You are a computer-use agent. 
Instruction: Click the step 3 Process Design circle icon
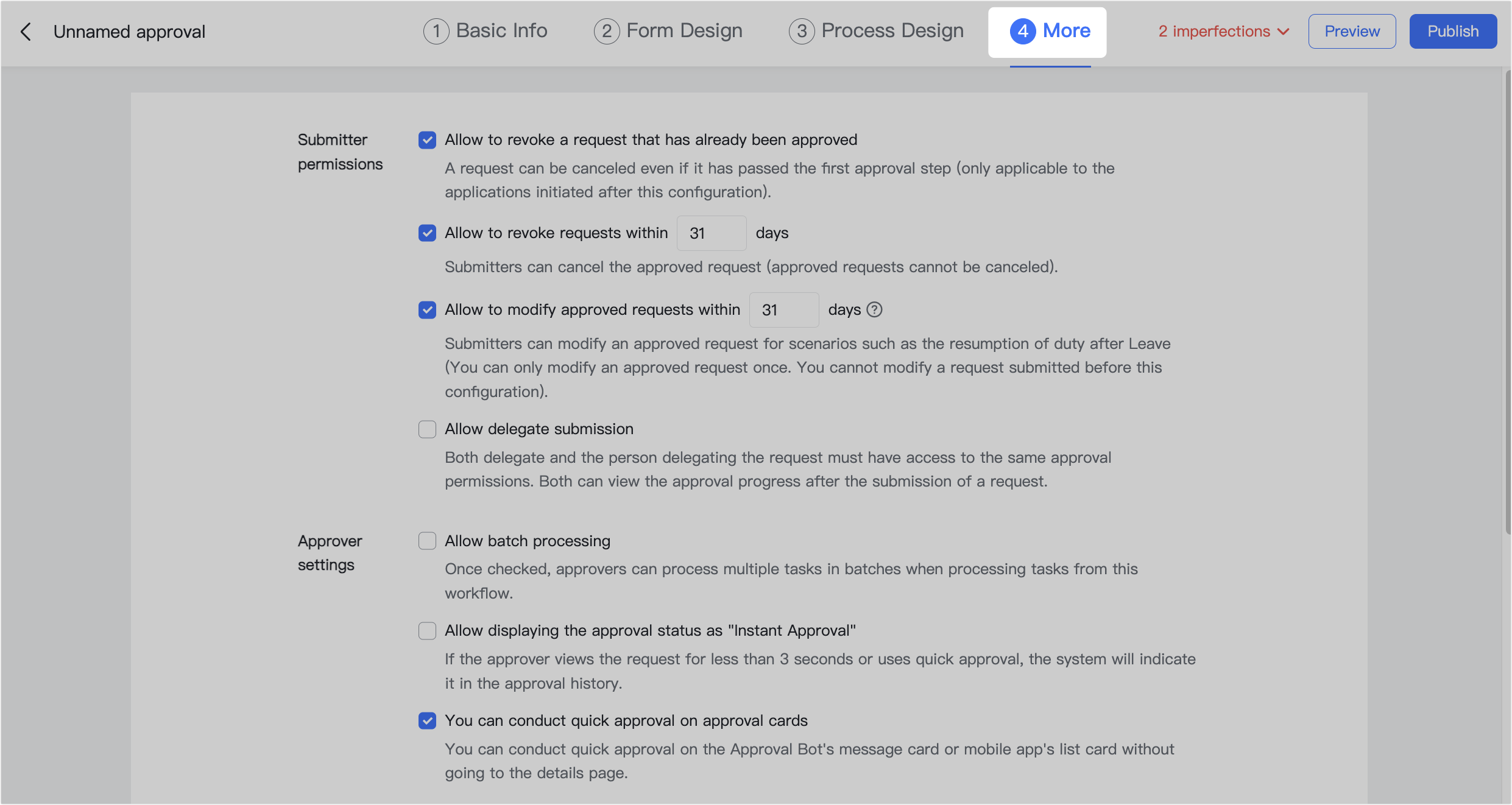pos(802,30)
